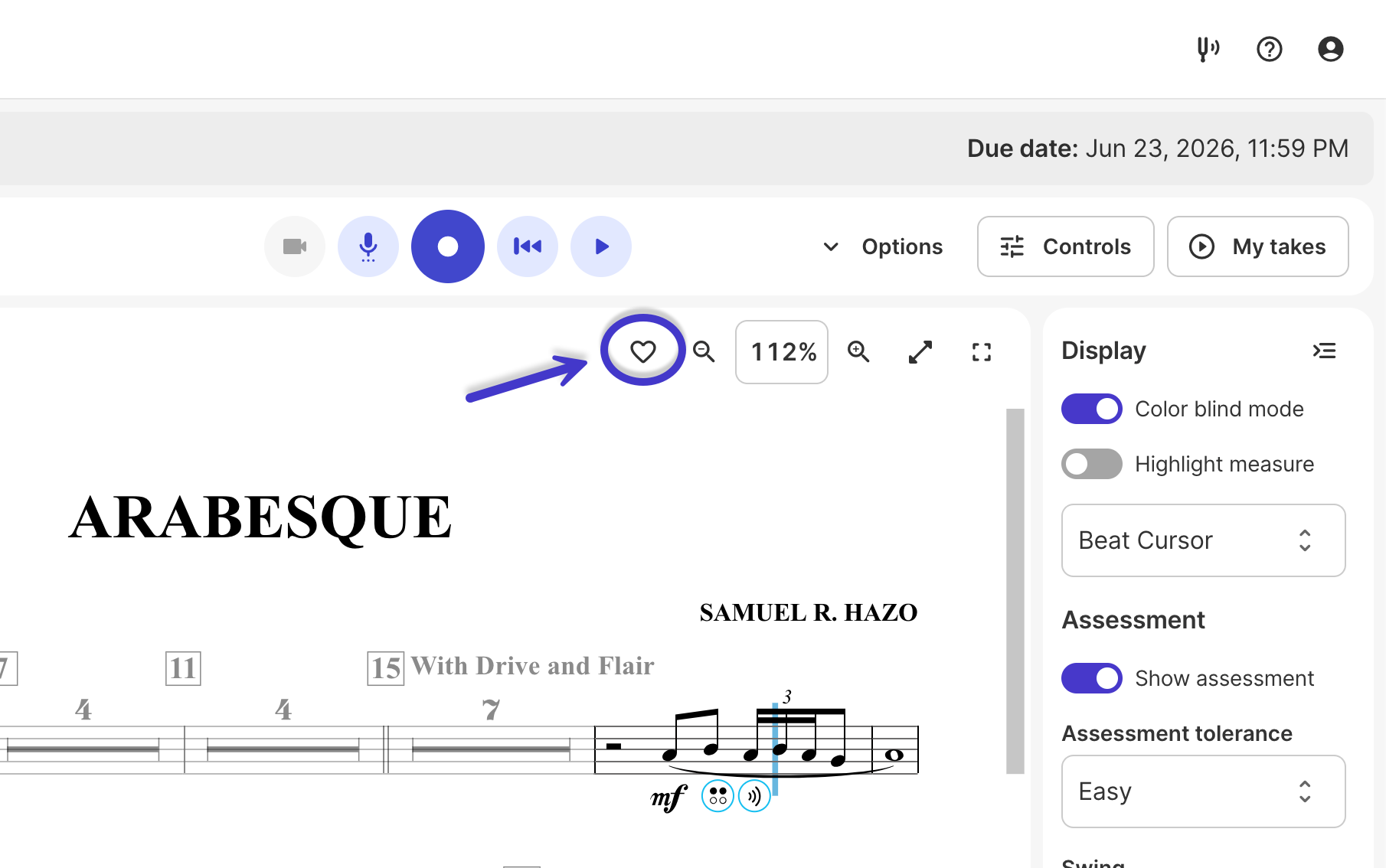This screenshot has width=1386, height=868.
Task: Collapse the Display side panel
Action: [1325, 351]
